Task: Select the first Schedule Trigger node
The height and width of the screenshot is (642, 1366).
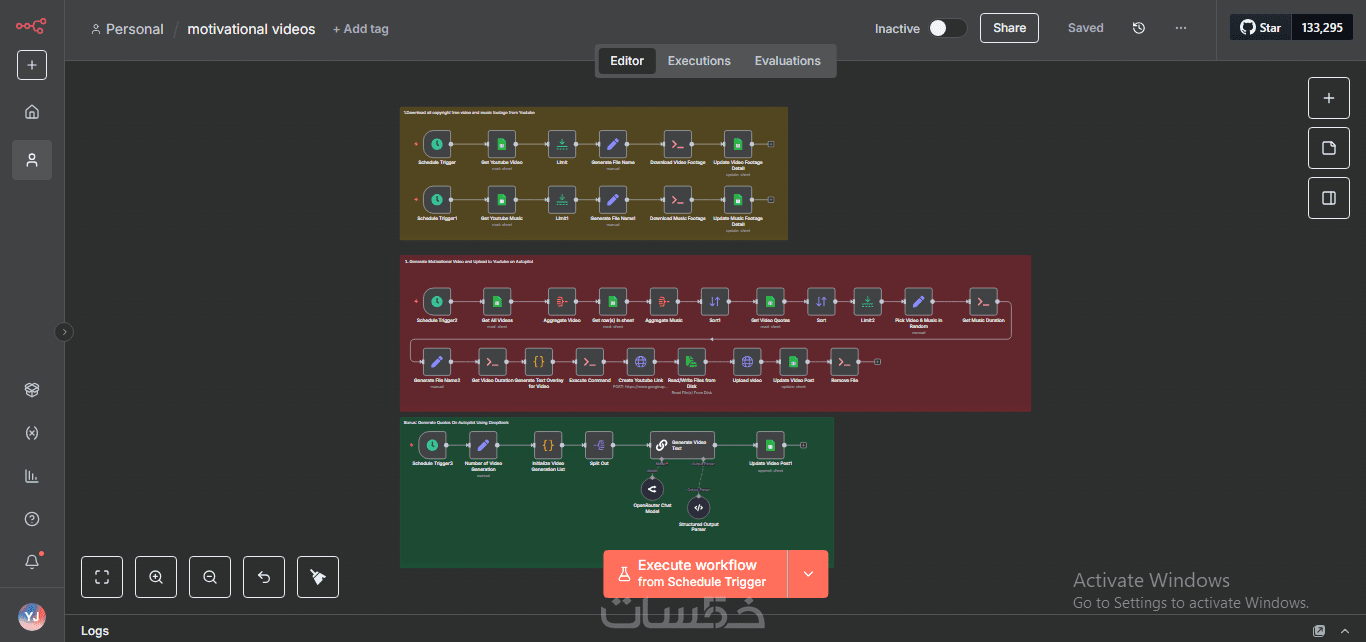Action: (436, 144)
